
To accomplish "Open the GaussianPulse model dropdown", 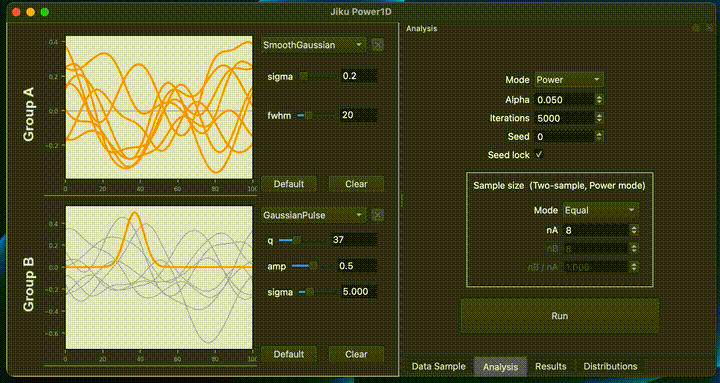I will click(x=313, y=215).
